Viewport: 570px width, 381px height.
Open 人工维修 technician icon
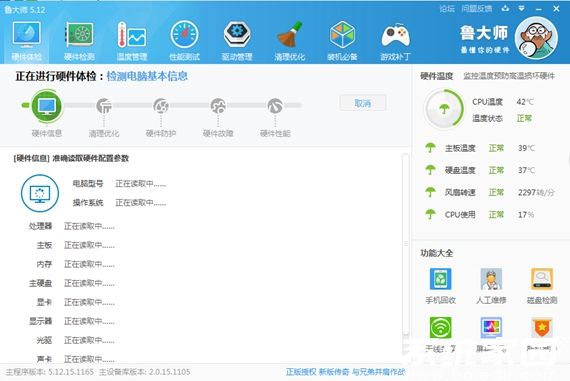pos(491,279)
